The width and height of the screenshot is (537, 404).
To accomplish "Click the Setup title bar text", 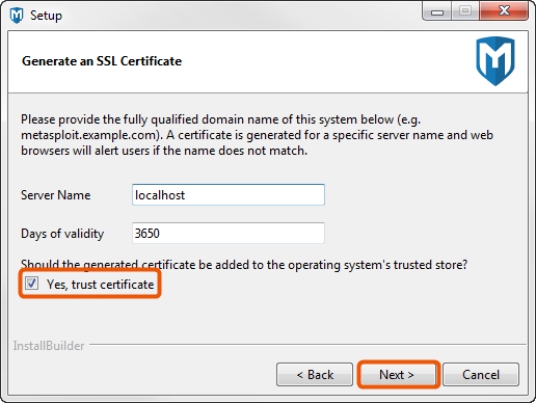I will tap(46, 15).
